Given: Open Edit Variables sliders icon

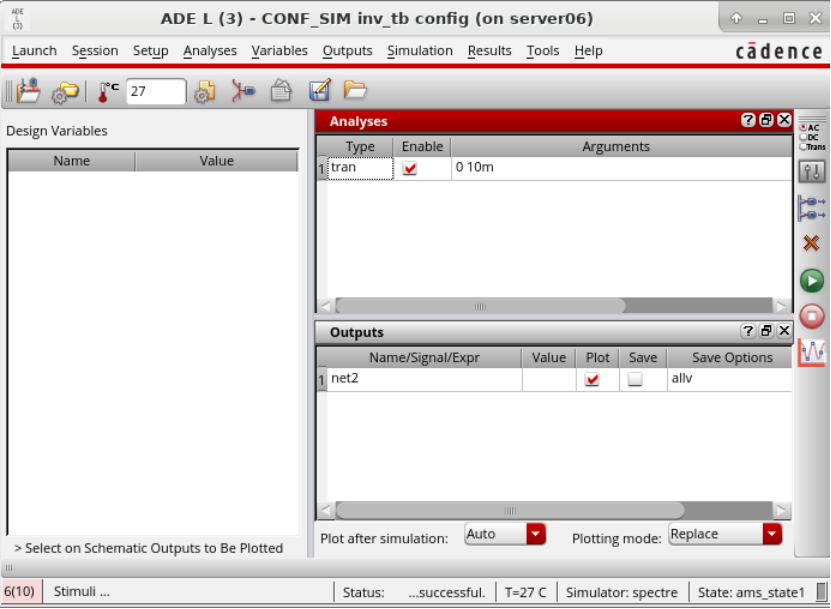Looking at the screenshot, I should tap(812, 171).
